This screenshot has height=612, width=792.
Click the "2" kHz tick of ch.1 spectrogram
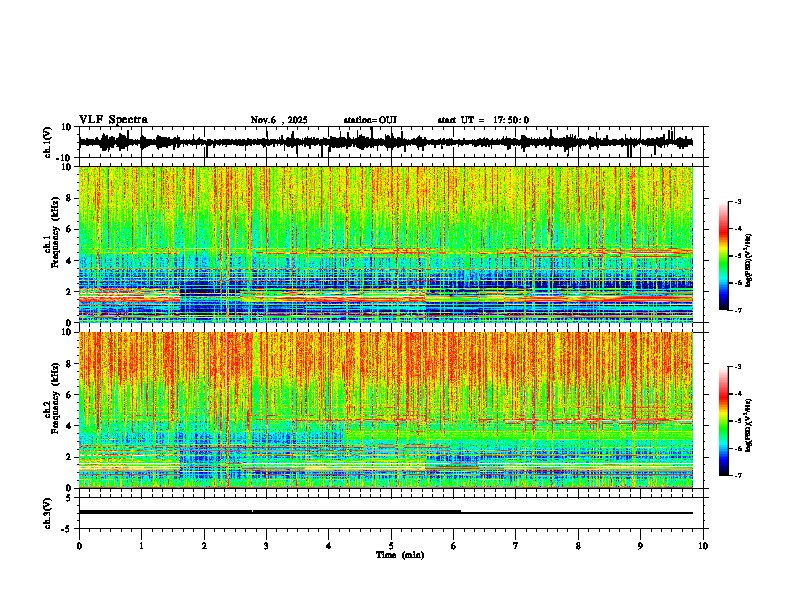click(x=69, y=291)
